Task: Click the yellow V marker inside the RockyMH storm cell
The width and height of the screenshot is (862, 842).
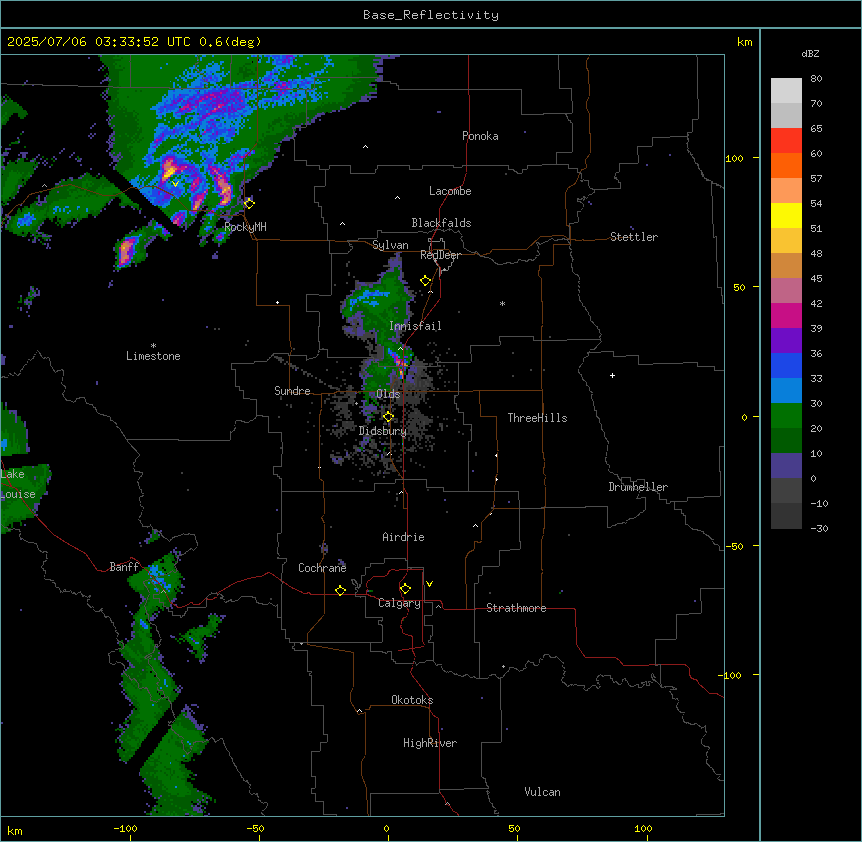Action: click(175, 184)
